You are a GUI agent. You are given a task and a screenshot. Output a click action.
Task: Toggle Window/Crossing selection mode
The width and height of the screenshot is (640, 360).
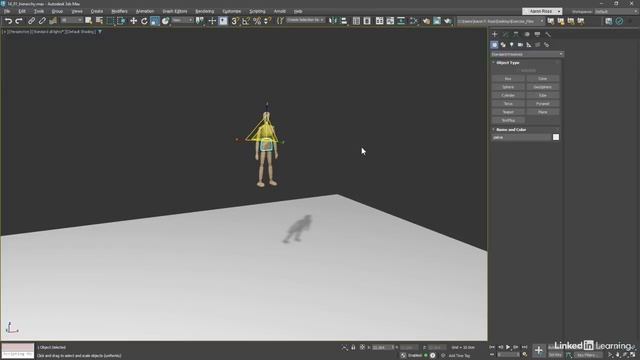click(x=121, y=21)
